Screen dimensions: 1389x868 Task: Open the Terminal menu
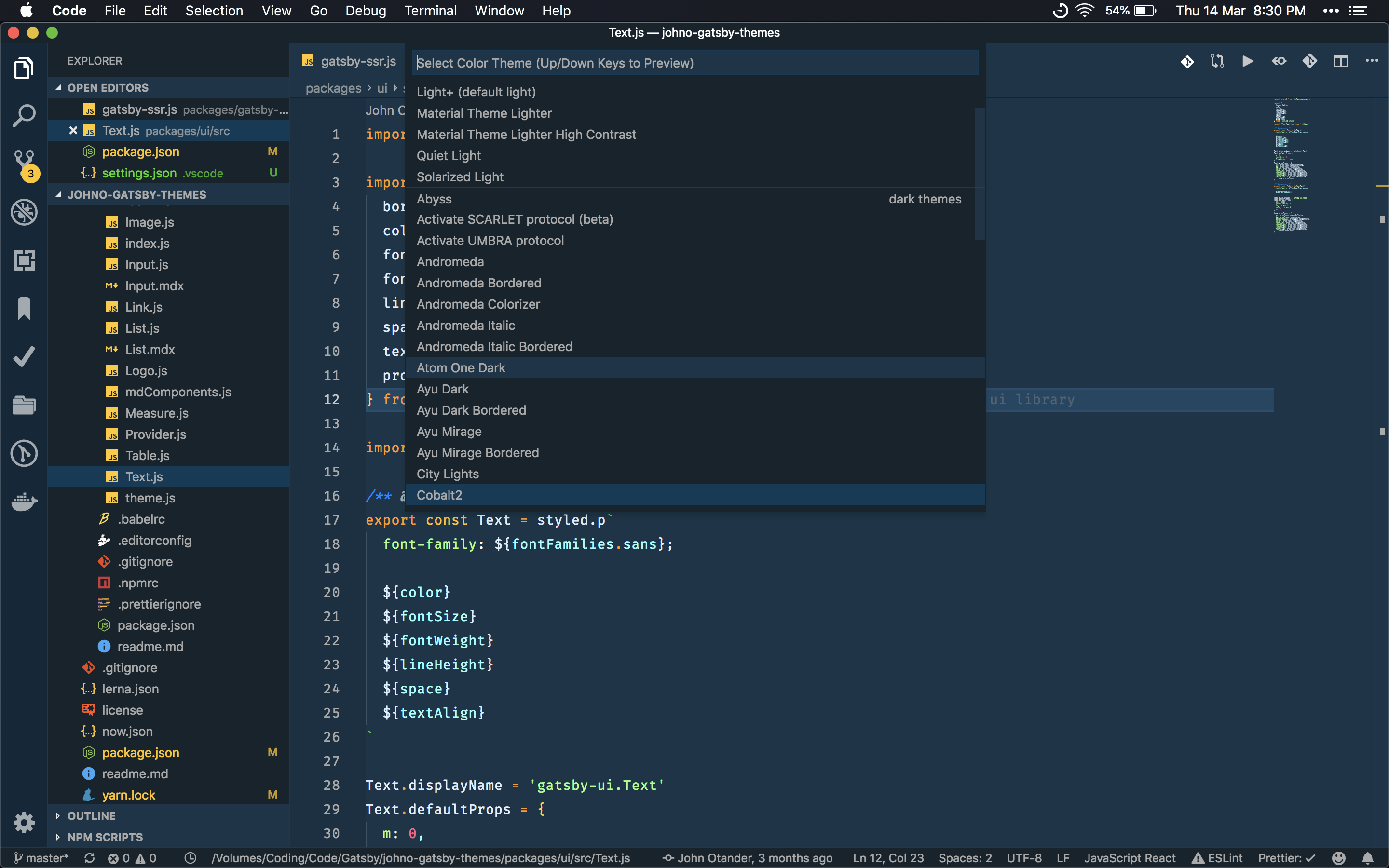431,10
